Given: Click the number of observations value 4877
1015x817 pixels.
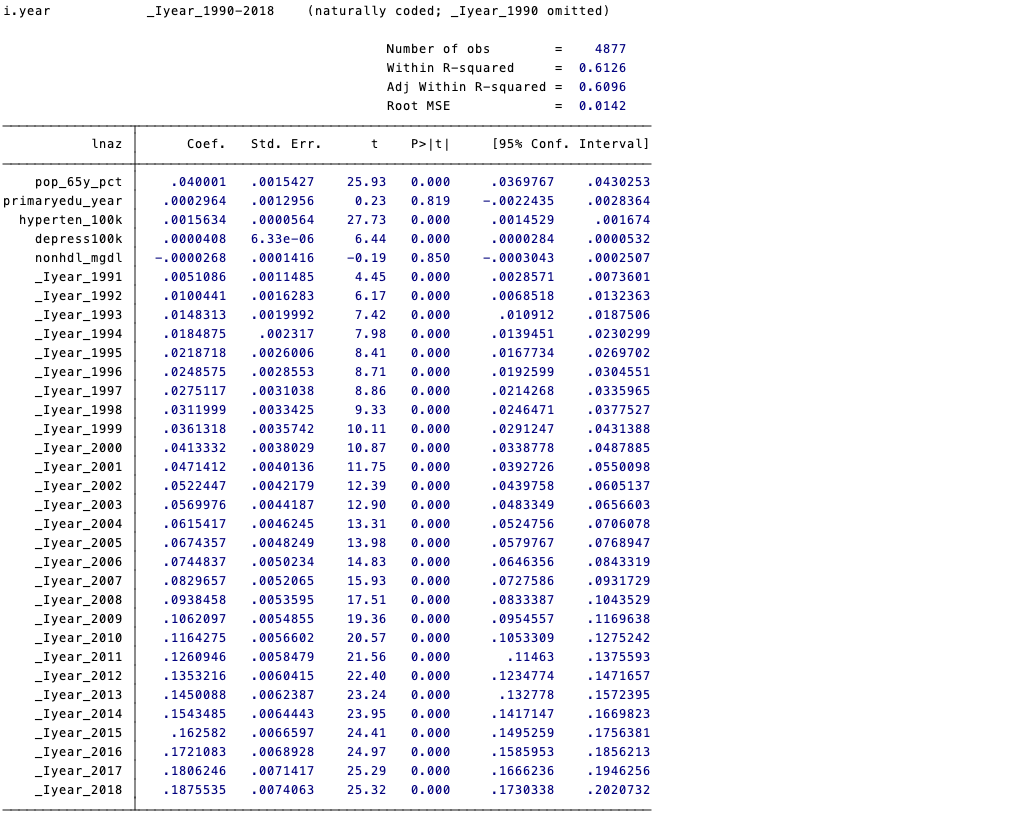Looking at the screenshot, I should [610, 49].
